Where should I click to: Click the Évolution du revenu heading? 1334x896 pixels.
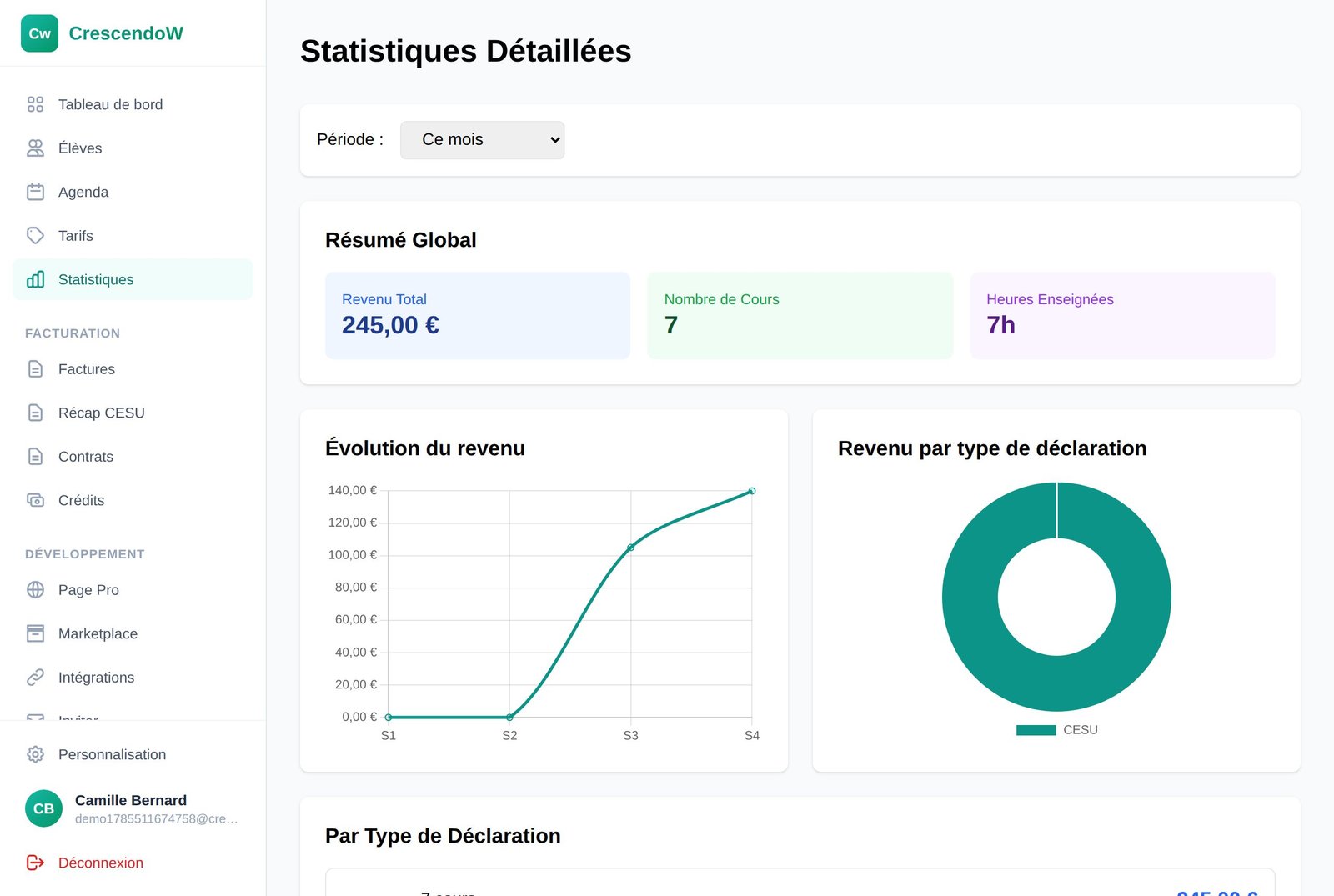(x=425, y=448)
